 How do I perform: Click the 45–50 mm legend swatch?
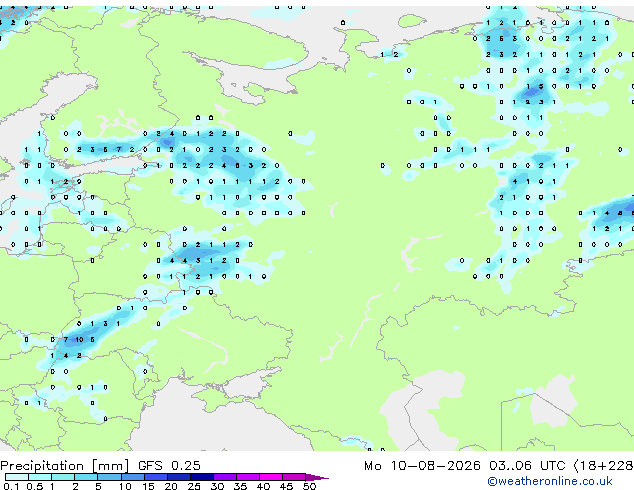click(294, 477)
